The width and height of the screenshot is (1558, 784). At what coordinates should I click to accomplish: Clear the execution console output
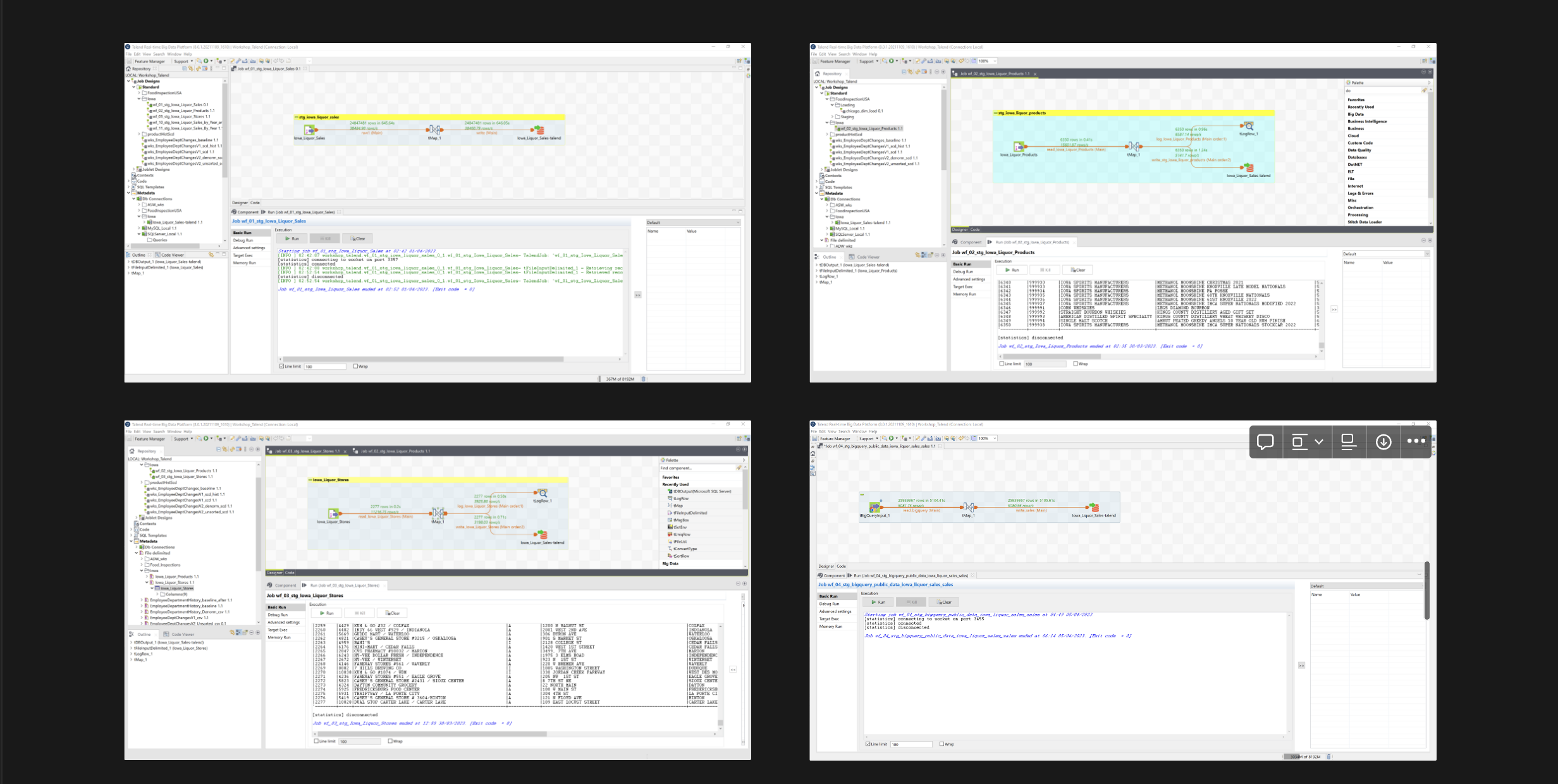[x=359, y=238]
